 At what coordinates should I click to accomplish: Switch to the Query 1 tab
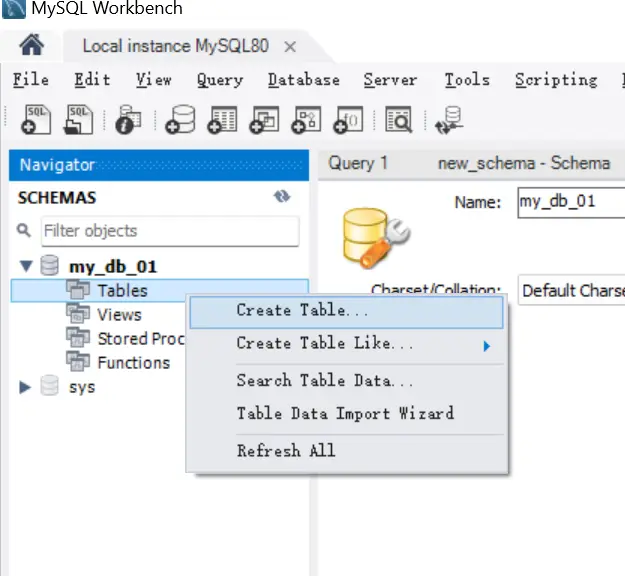(358, 163)
